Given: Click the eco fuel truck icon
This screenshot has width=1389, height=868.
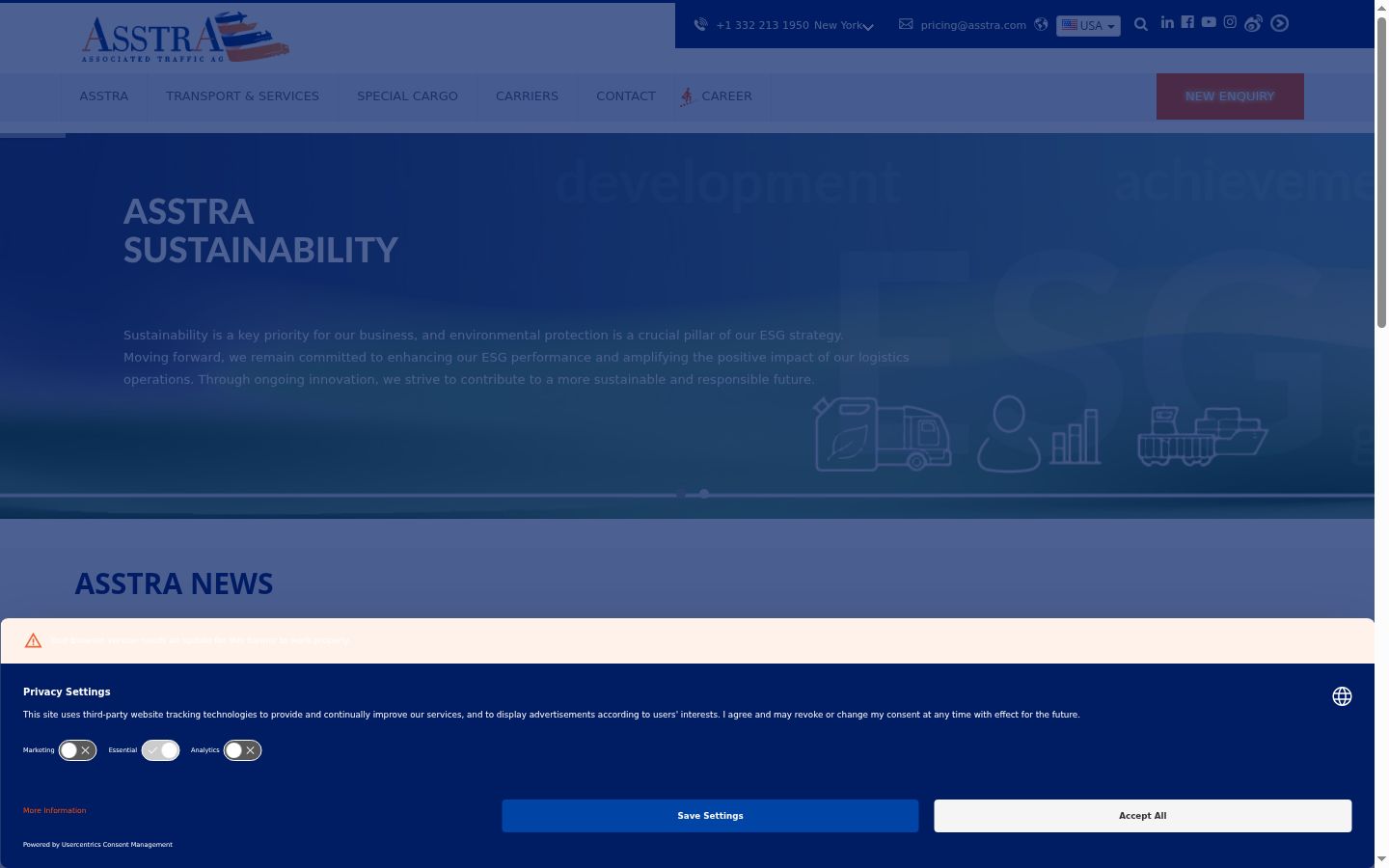Looking at the screenshot, I should 883,434.
